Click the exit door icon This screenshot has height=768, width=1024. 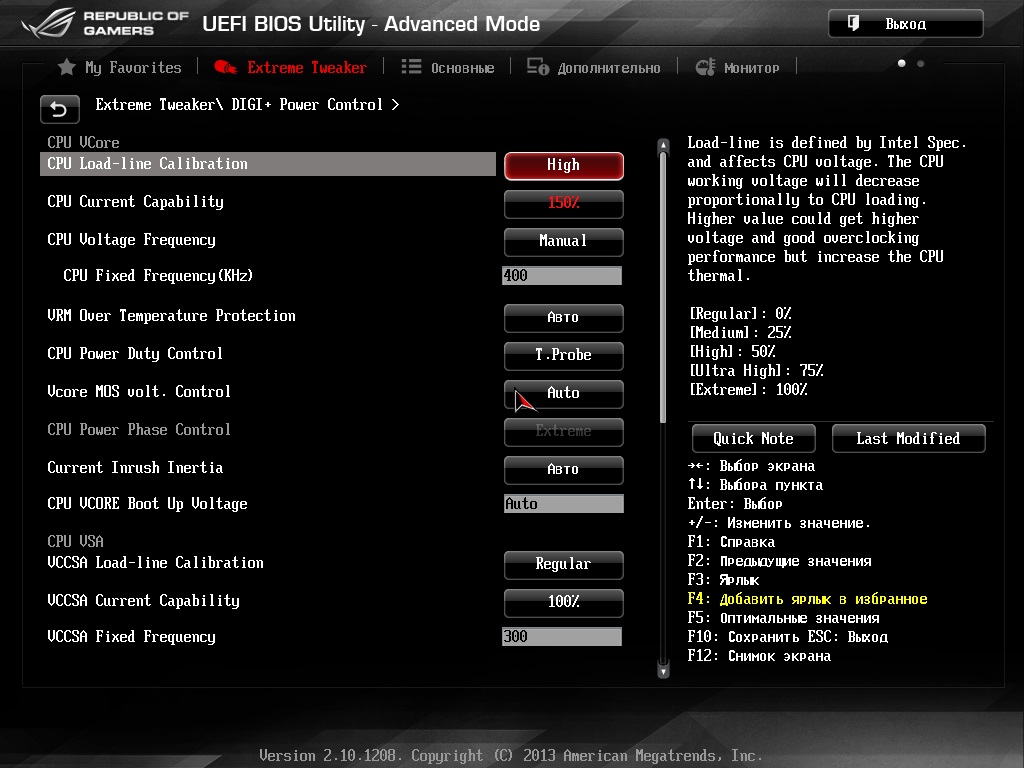point(853,24)
